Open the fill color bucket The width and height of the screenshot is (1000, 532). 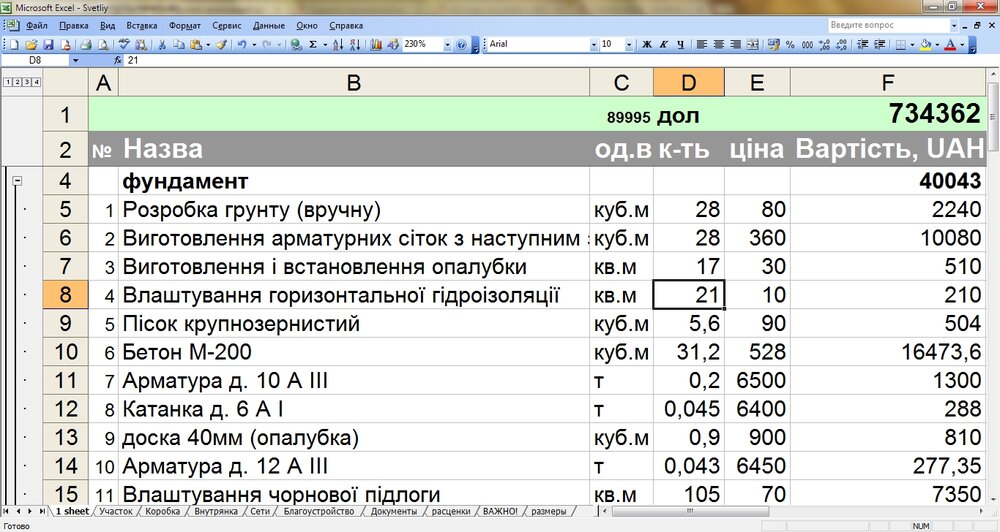click(x=925, y=45)
